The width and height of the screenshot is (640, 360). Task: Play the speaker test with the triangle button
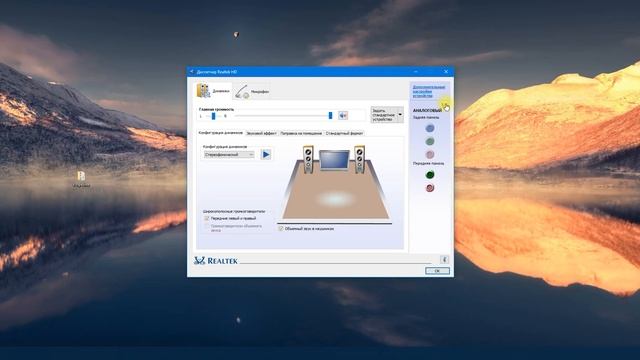pyautogui.click(x=266, y=154)
